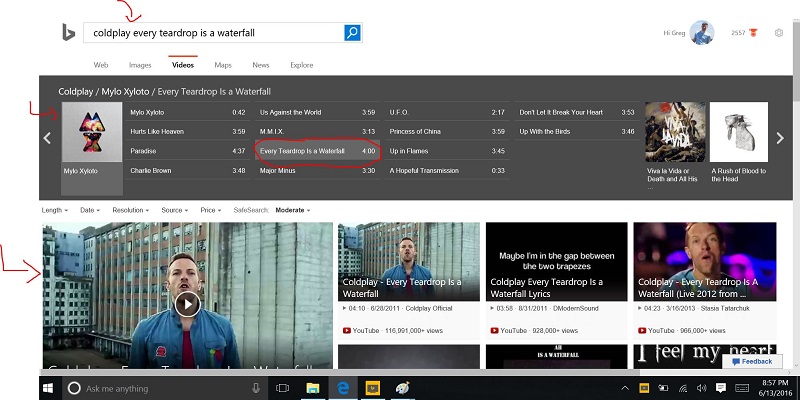Open the rewards medal icon
This screenshot has width=800, height=400.
click(753, 33)
